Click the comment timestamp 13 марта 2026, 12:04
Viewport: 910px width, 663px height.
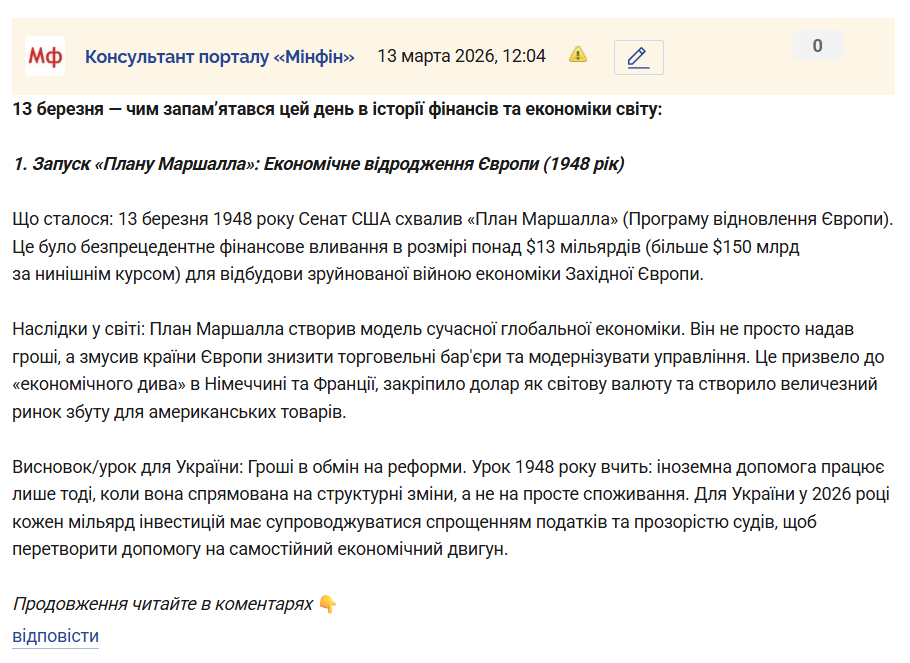pos(461,56)
